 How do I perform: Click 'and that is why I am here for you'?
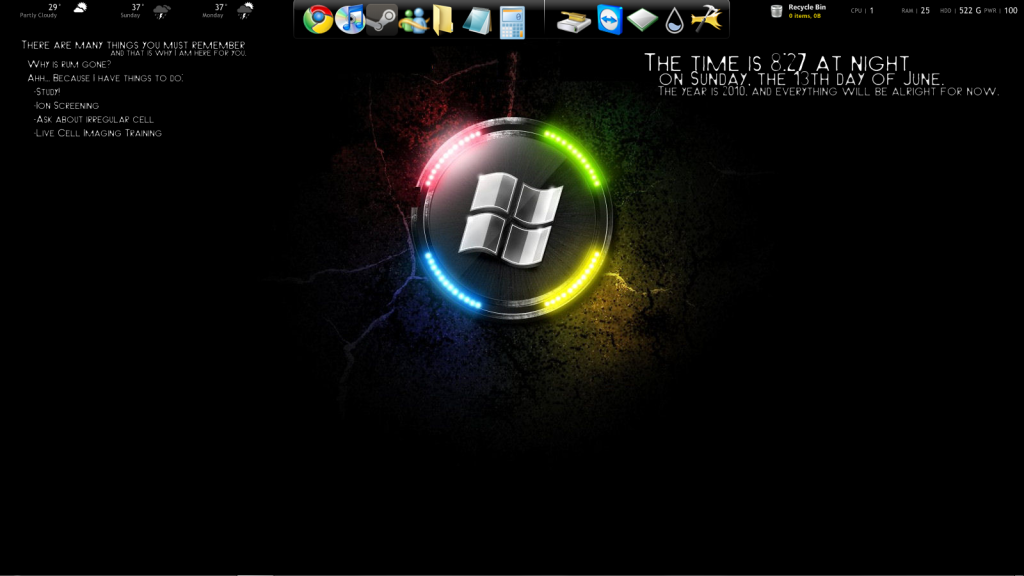[178, 53]
